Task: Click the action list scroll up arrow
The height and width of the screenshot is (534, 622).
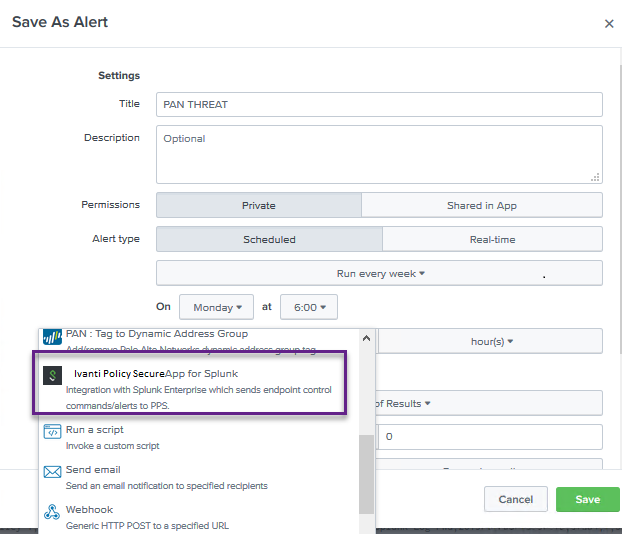Action: tap(367, 338)
